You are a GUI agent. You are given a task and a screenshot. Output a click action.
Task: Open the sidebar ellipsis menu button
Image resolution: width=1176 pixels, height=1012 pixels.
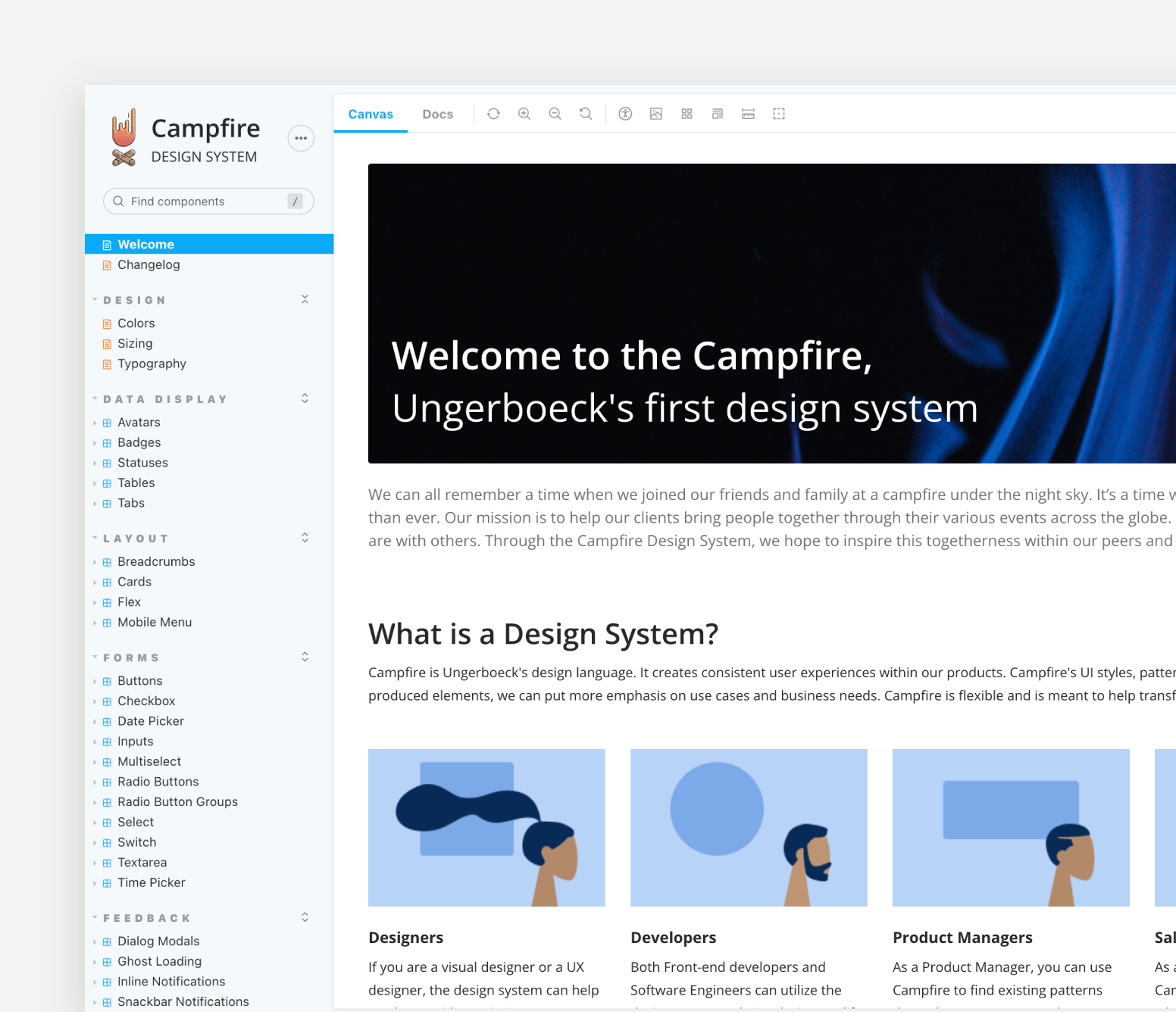(x=301, y=138)
